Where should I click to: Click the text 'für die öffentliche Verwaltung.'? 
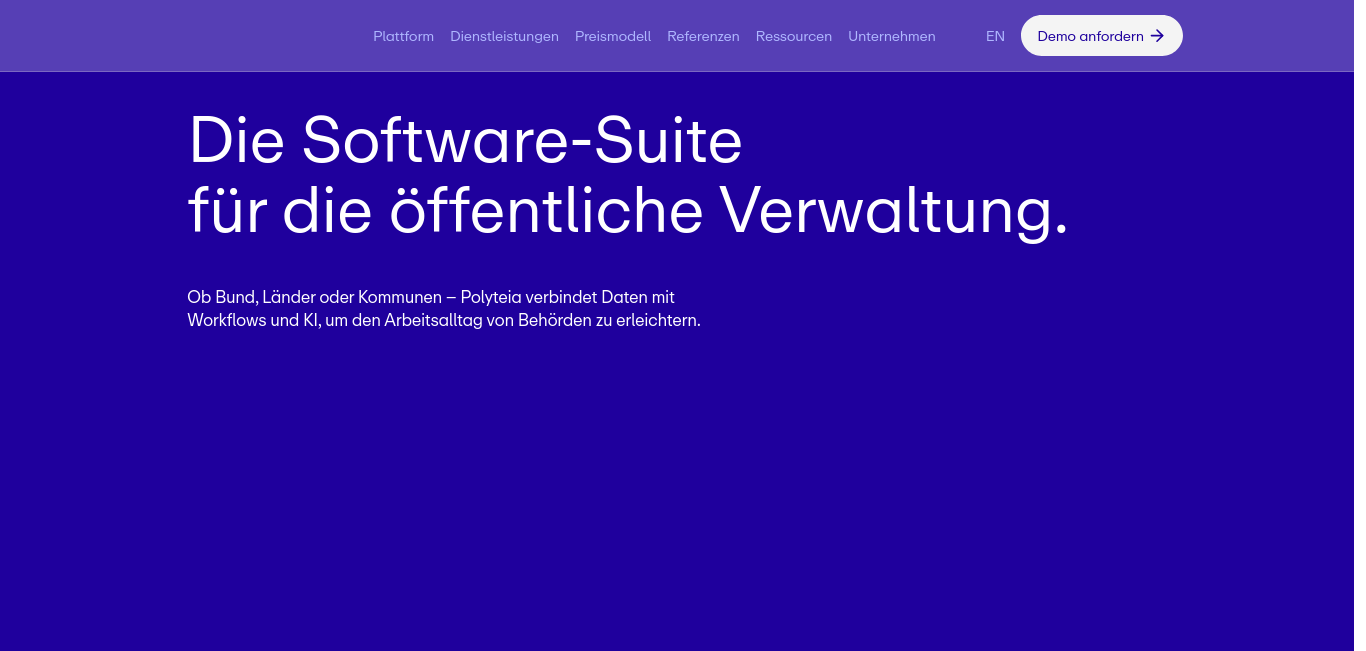coord(628,212)
